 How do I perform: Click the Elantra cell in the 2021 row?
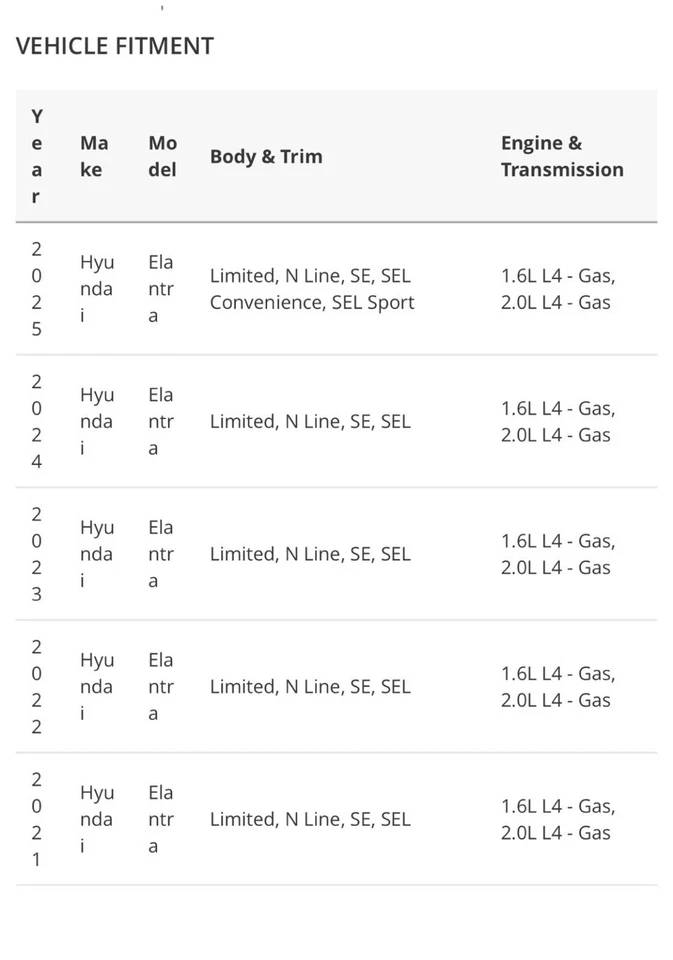pos(160,819)
